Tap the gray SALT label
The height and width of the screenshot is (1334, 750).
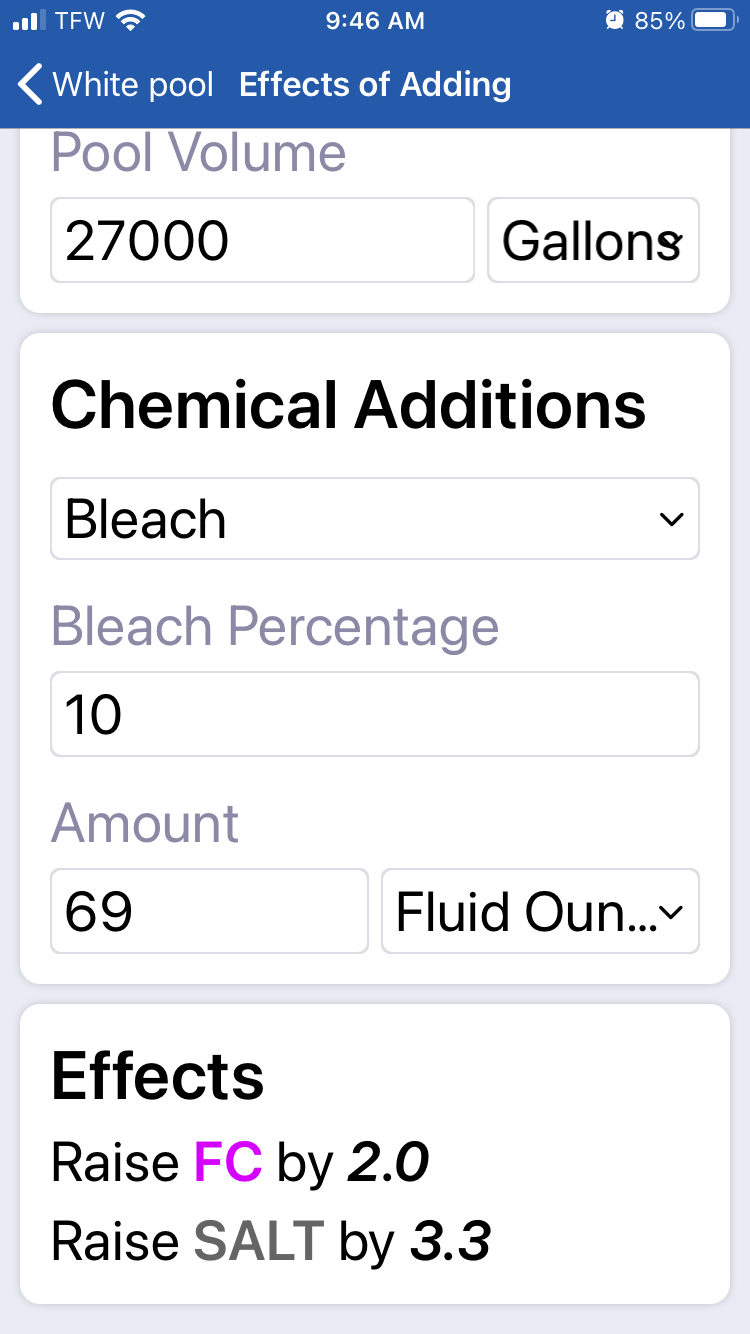[259, 1241]
